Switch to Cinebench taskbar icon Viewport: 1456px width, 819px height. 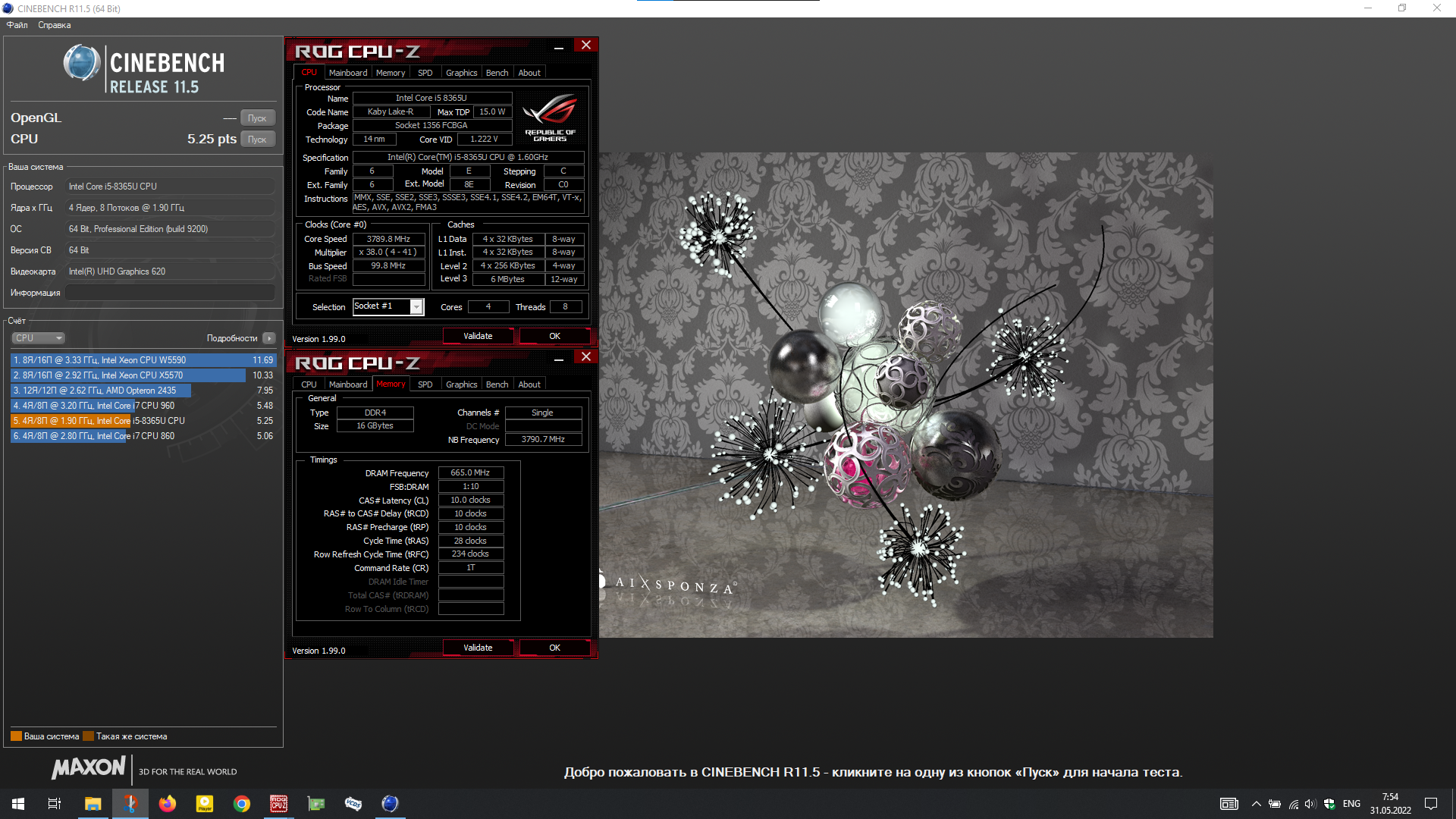point(390,804)
